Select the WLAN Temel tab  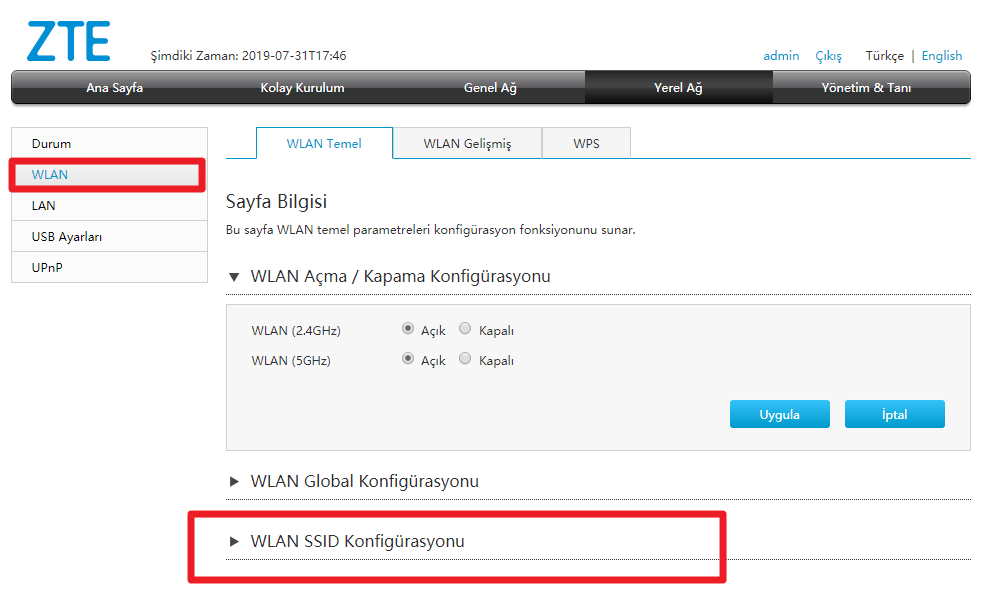(x=324, y=143)
